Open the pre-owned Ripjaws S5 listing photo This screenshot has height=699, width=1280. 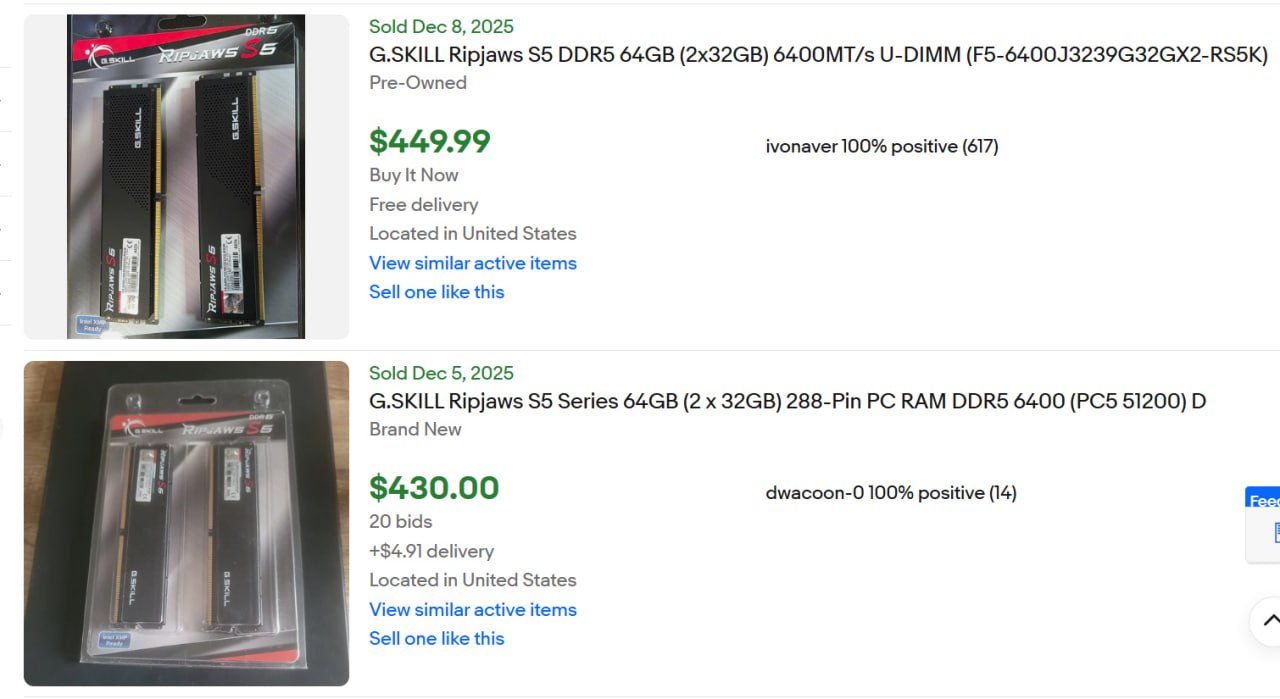(186, 177)
